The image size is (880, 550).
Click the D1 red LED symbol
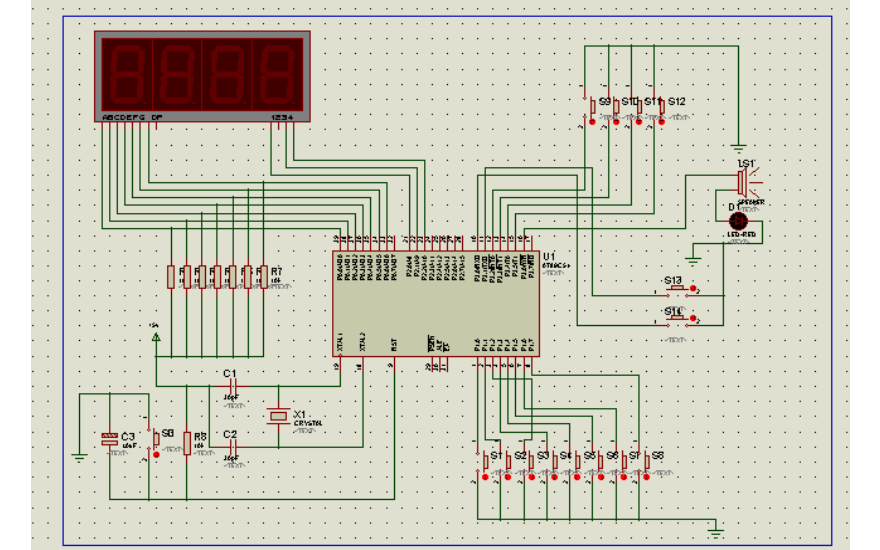(x=739, y=221)
